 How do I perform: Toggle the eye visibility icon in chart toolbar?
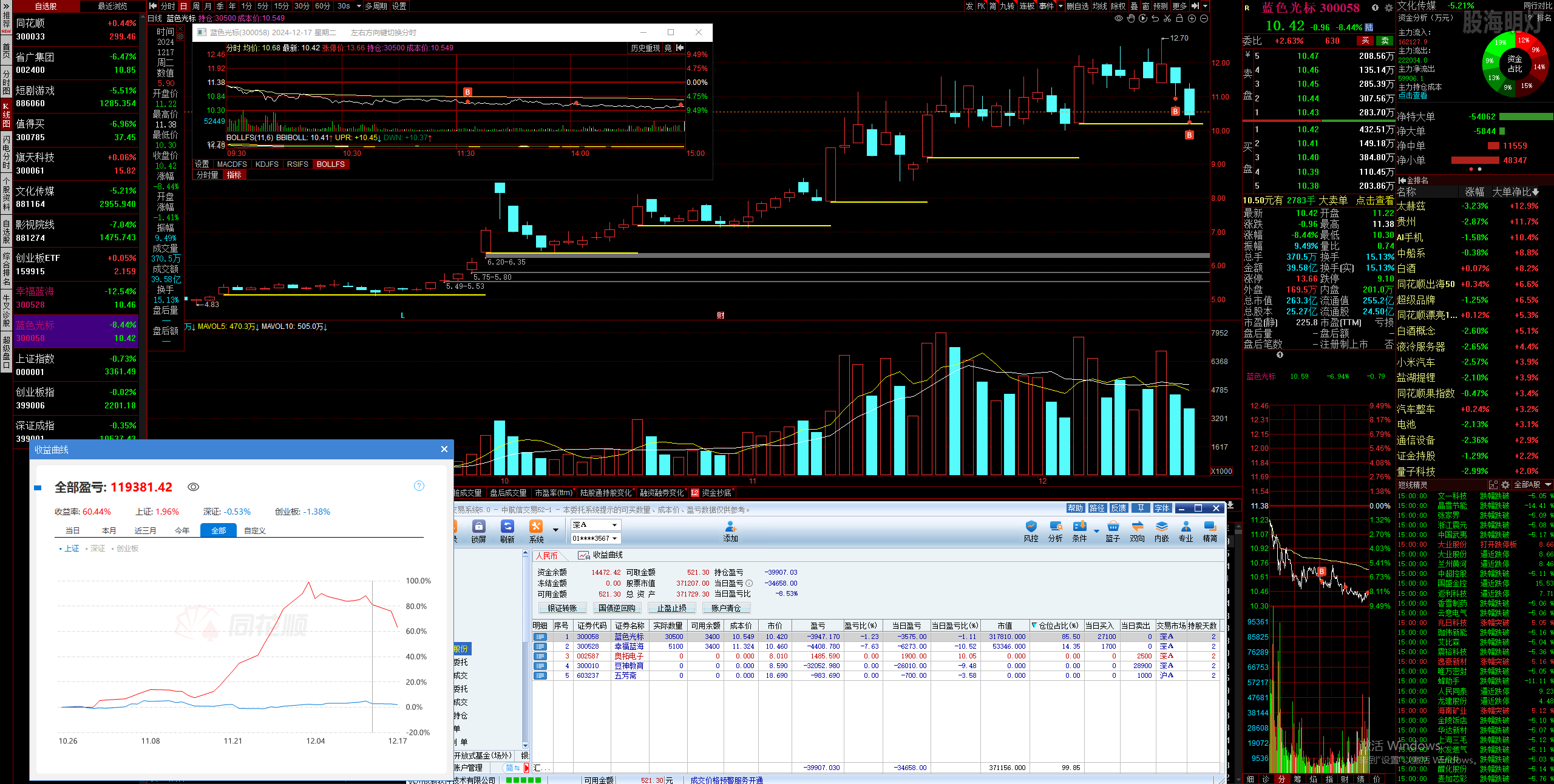1118,19
